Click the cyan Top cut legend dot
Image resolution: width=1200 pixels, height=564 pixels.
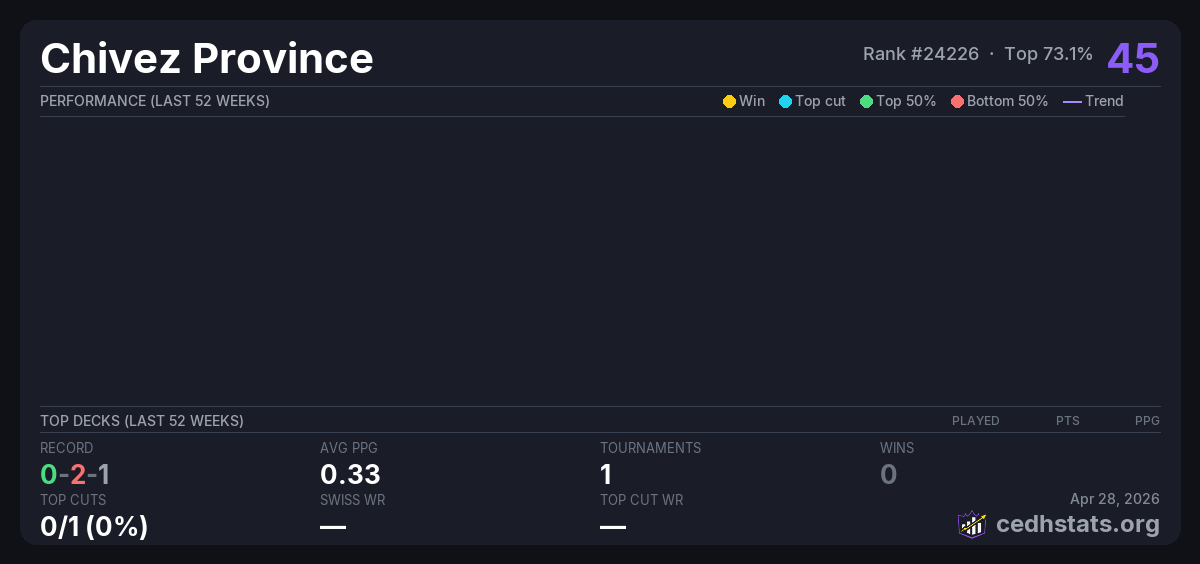(785, 101)
